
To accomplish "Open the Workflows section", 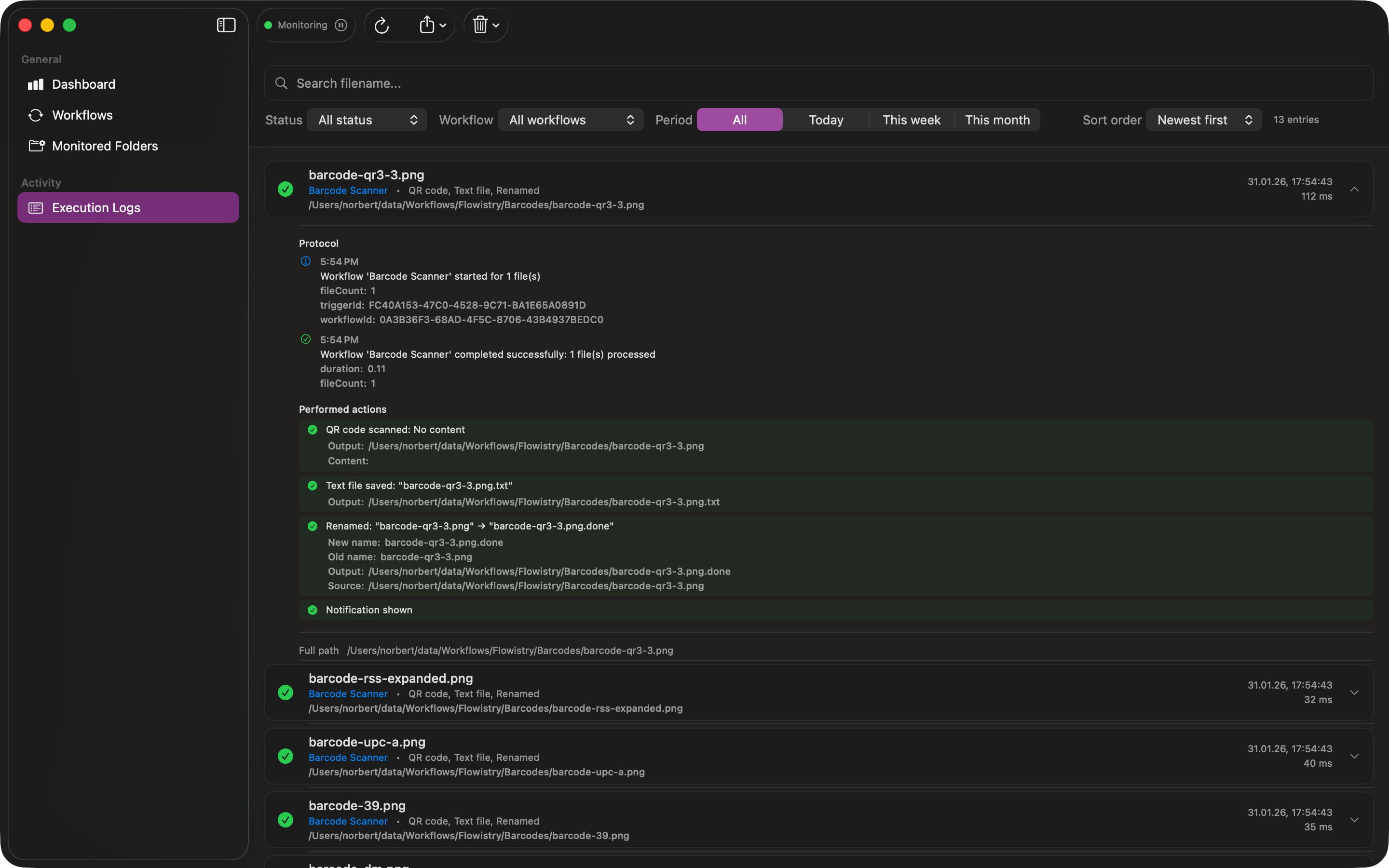I will click(128, 115).
